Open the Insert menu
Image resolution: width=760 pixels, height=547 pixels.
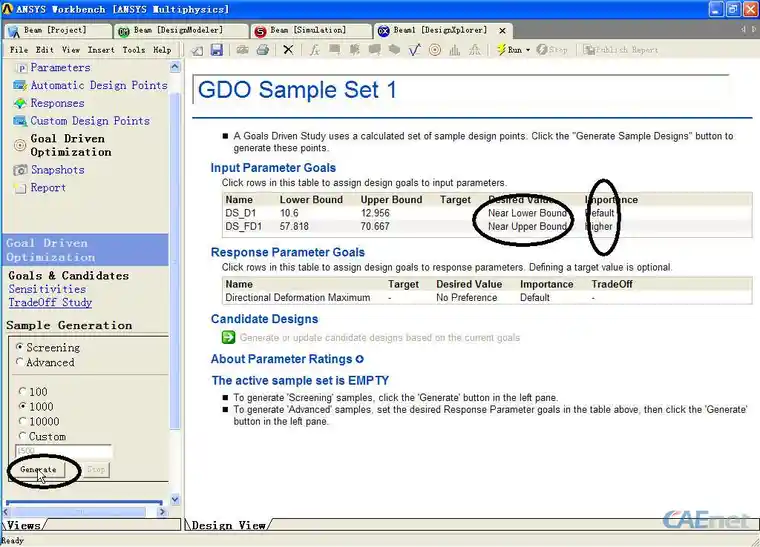click(101, 49)
